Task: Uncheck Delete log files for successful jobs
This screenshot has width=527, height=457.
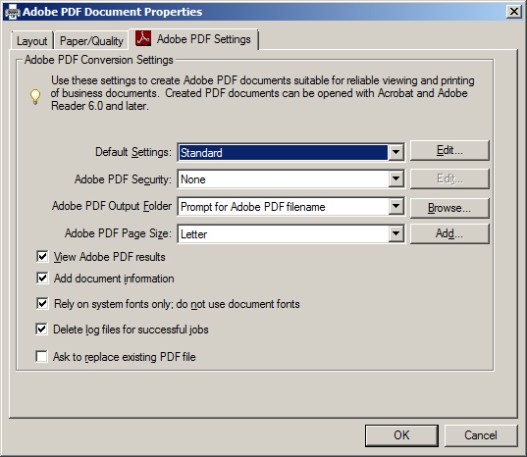Action: [41, 329]
